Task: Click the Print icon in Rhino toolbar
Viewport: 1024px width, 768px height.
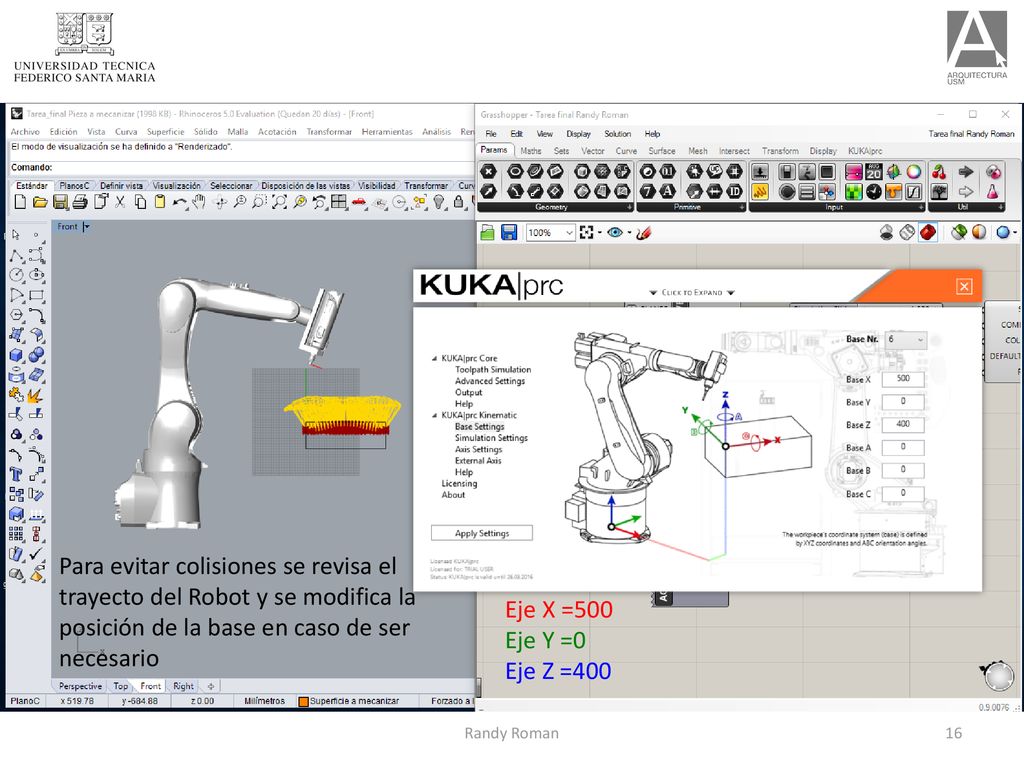Action: [x=80, y=202]
